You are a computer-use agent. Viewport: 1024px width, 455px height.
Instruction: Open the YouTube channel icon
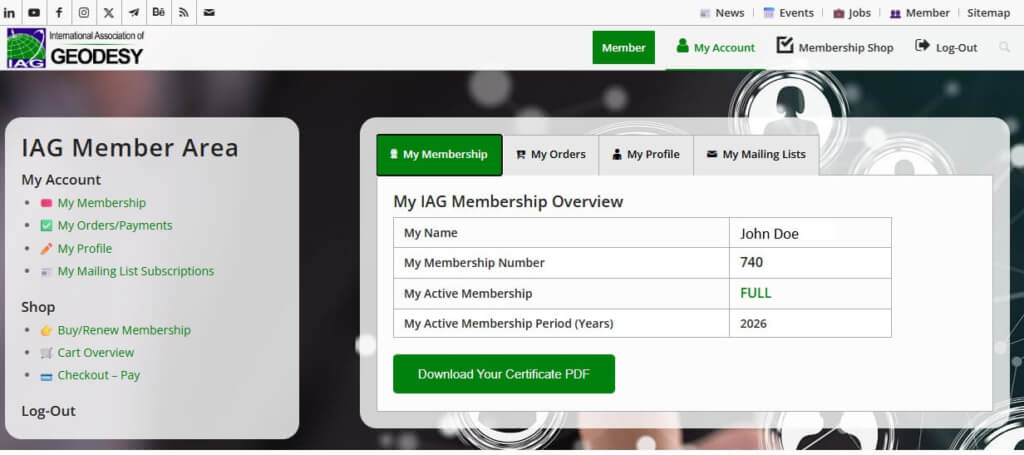[34, 13]
